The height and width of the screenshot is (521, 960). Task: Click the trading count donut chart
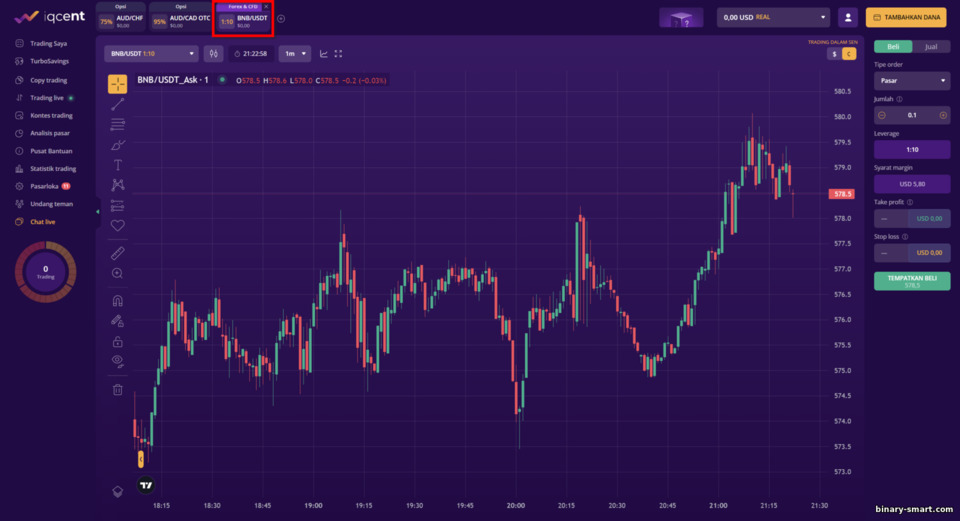coord(45,272)
